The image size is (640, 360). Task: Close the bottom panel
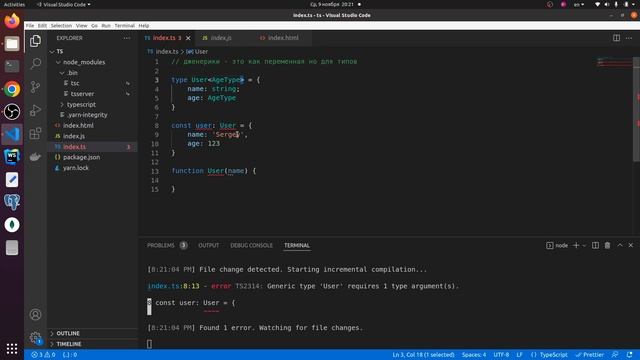(x=631, y=245)
